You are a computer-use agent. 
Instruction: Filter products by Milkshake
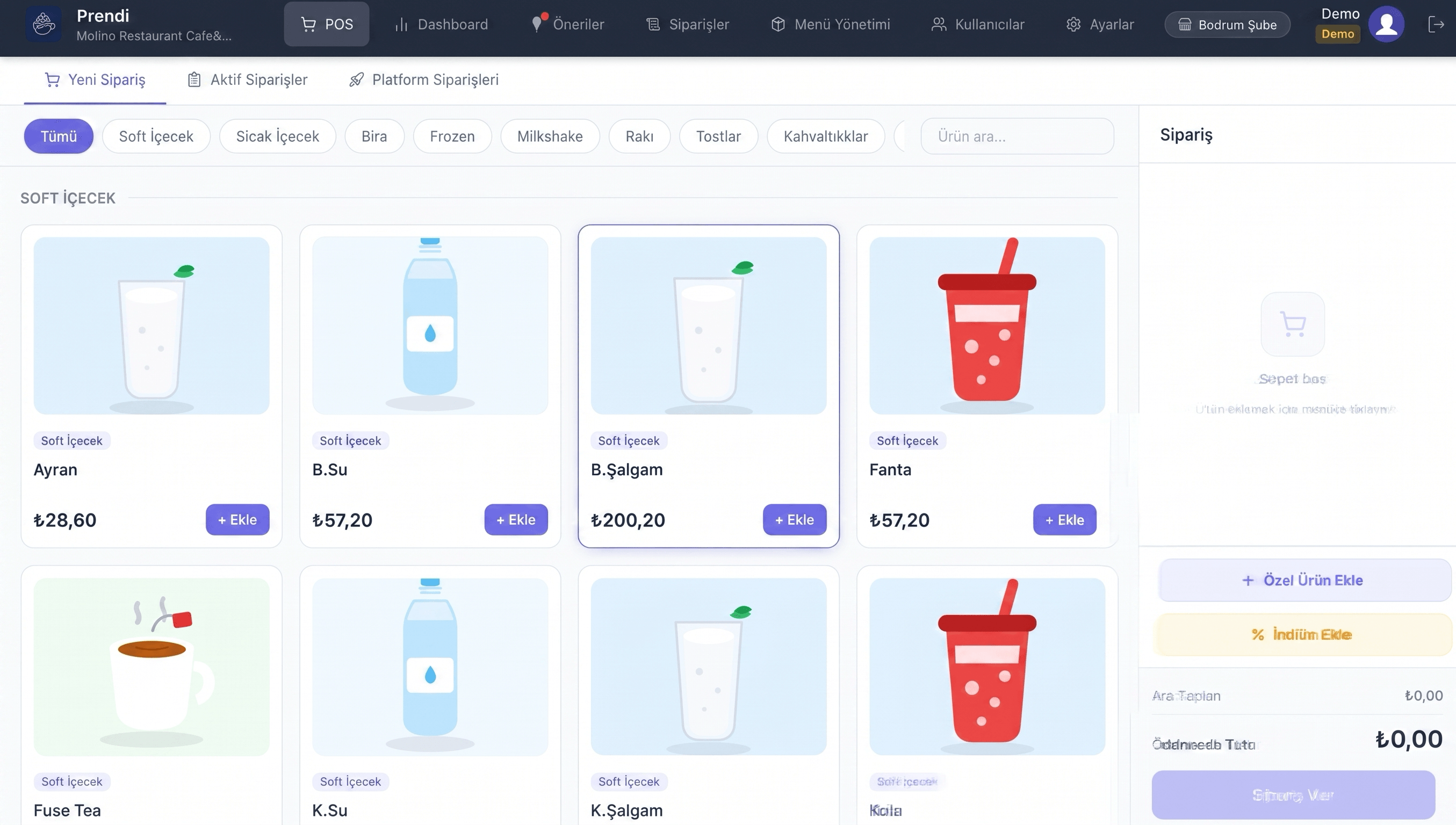(x=550, y=136)
